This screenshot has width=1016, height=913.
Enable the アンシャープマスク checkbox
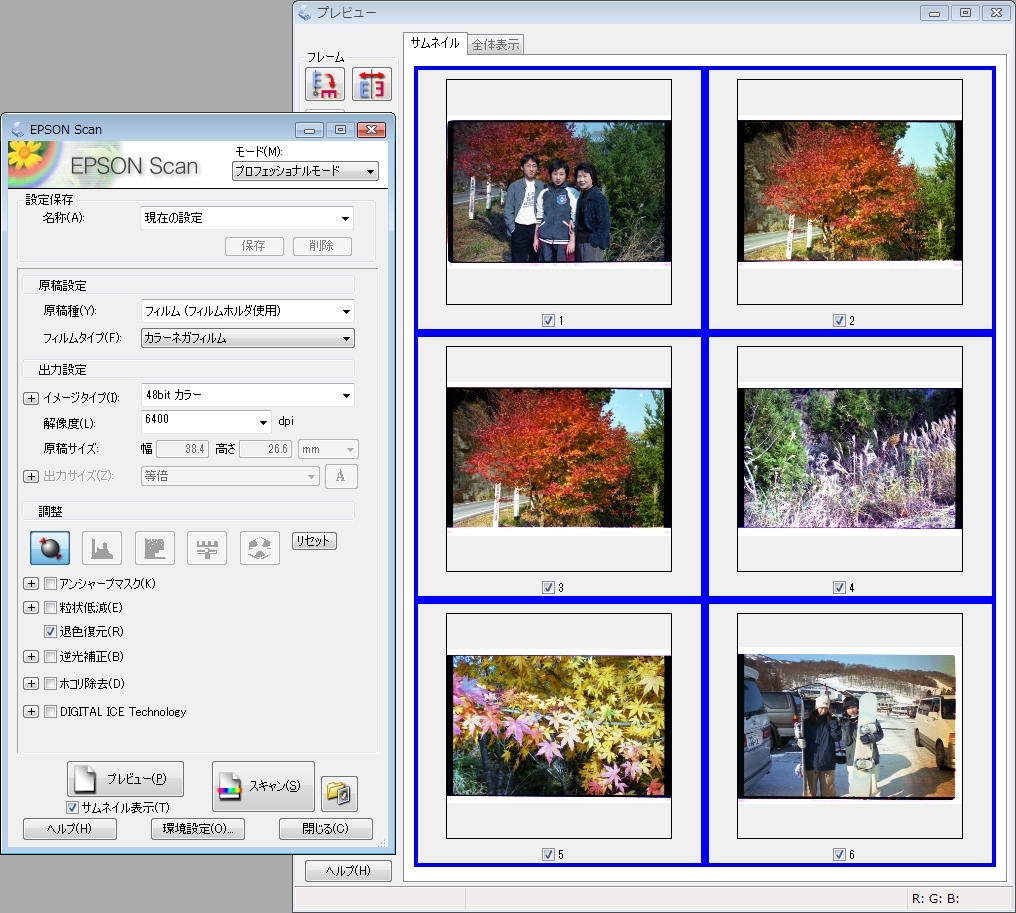coord(51,583)
